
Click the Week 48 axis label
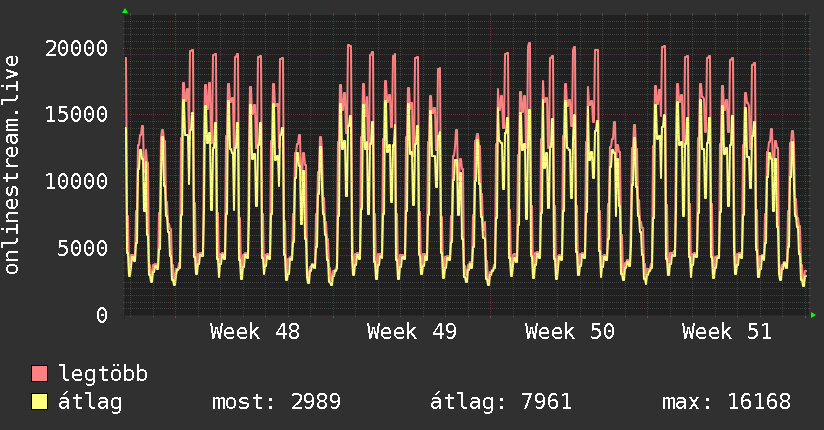click(255, 332)
